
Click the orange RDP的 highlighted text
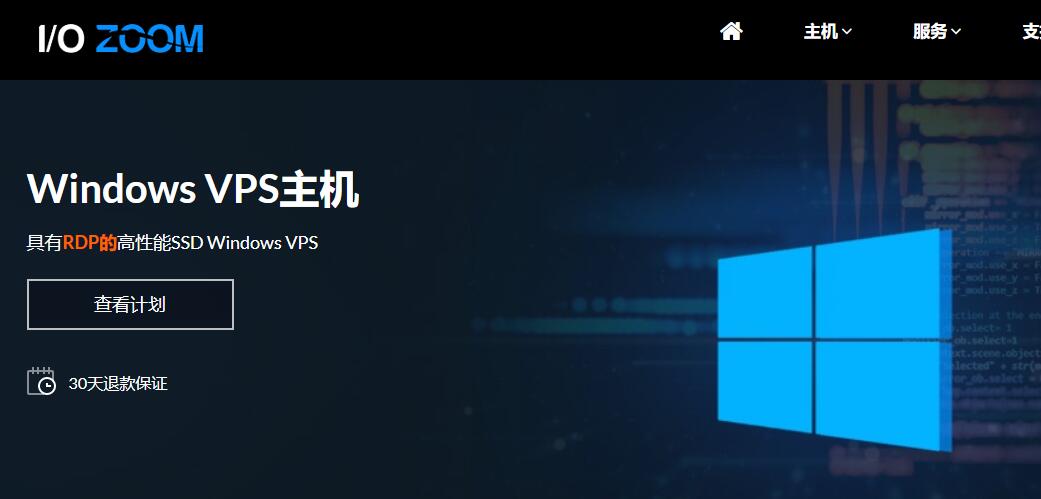90,243
